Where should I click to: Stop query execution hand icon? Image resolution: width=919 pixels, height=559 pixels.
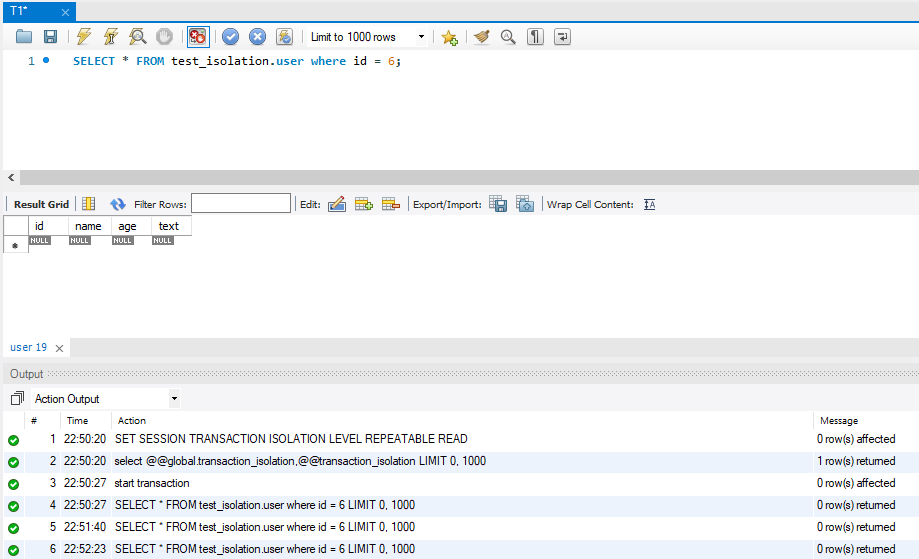pos(165,37)
